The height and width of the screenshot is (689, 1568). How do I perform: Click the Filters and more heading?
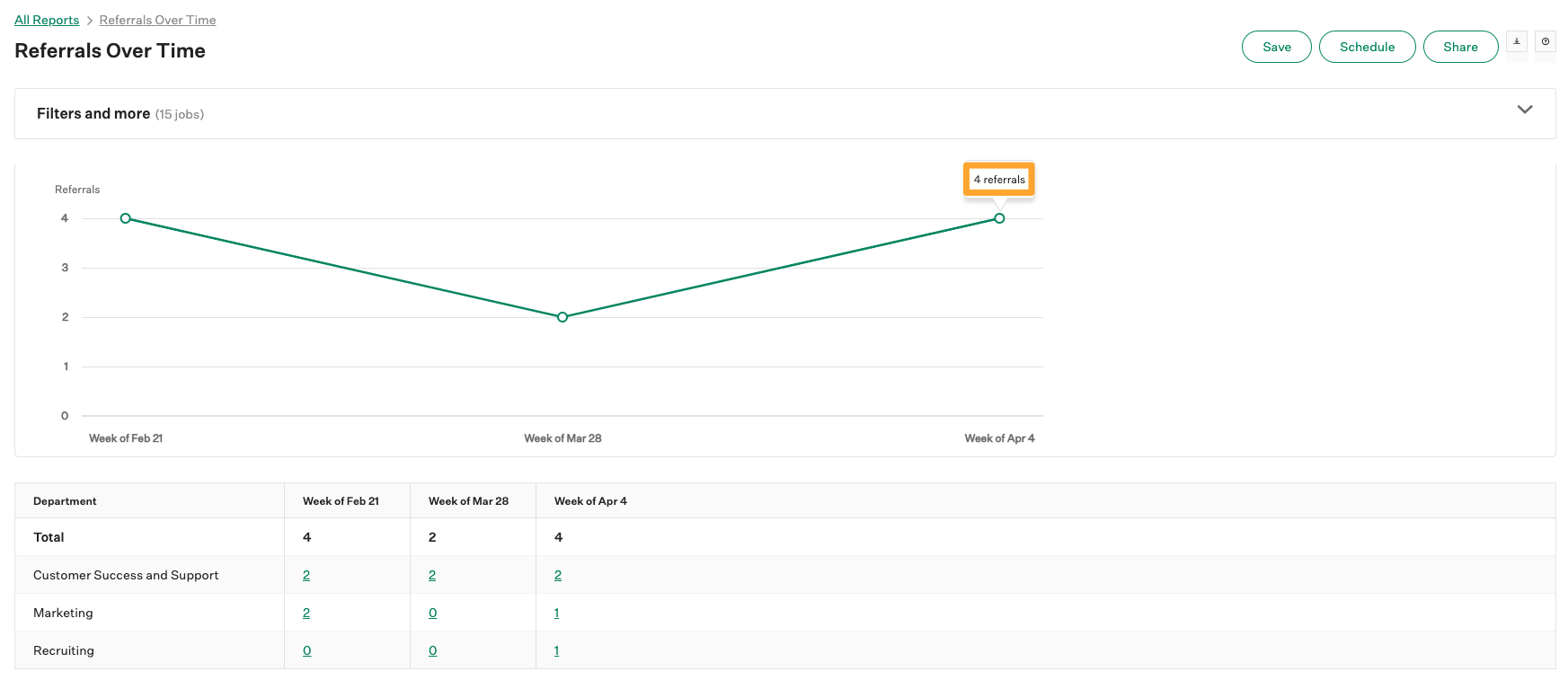pos(93,113)
